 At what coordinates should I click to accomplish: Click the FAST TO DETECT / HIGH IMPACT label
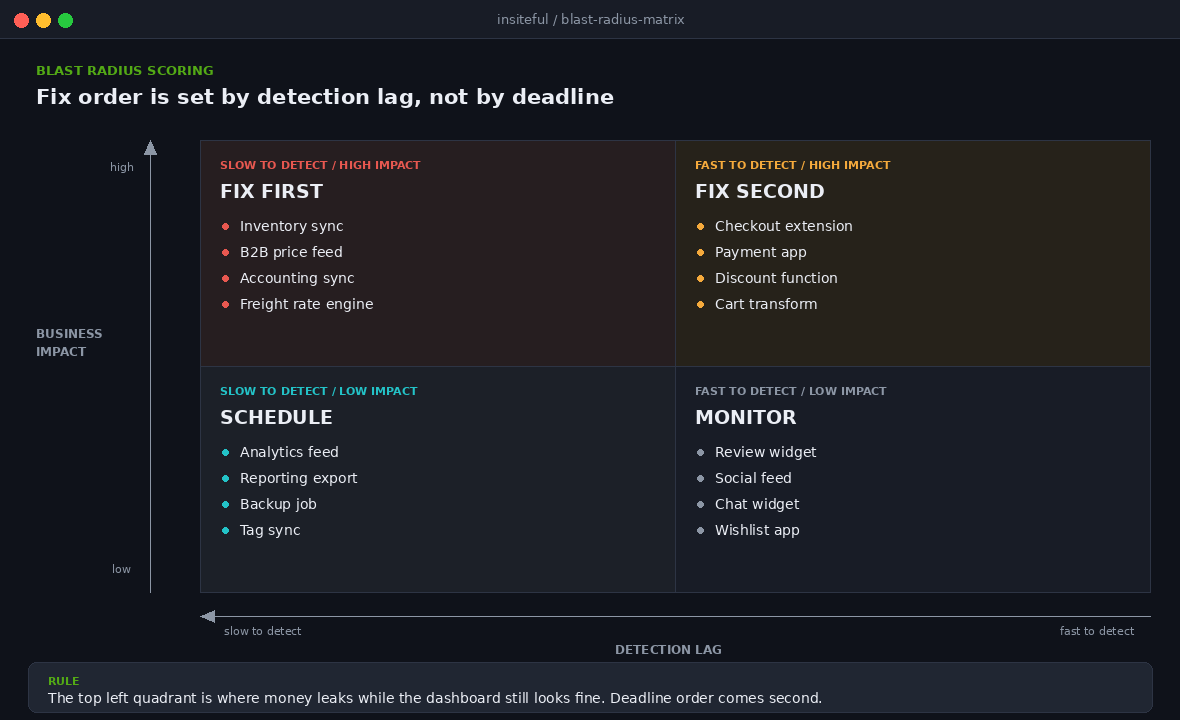point(792,165)
